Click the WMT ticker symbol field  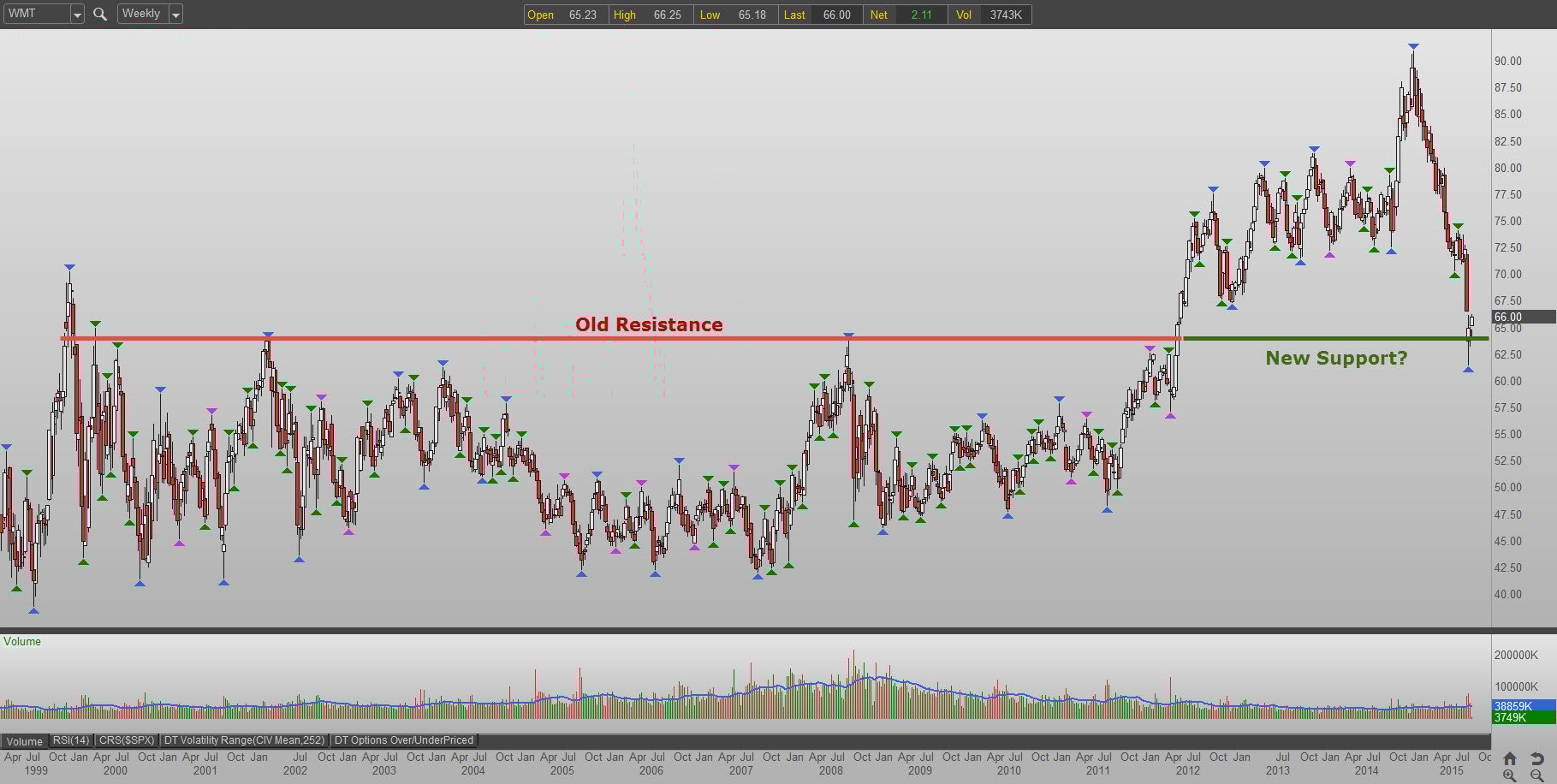click(37, 14)
